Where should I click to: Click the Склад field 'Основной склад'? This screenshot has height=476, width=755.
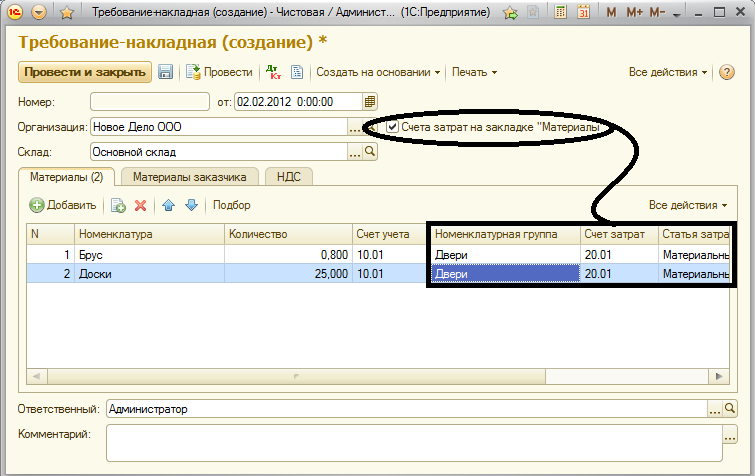tap(219, 152)
